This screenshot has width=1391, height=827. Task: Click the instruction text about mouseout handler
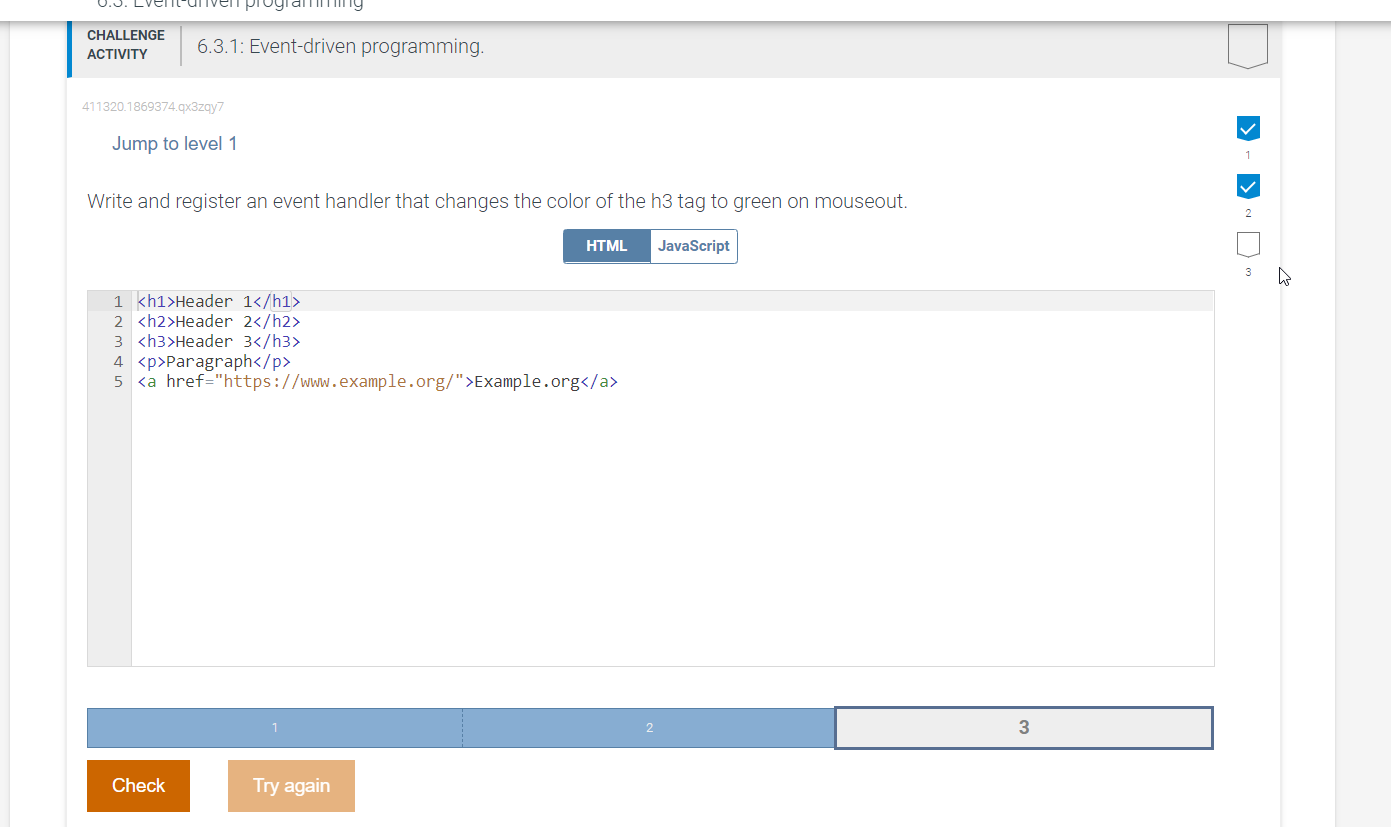point(497,201)
